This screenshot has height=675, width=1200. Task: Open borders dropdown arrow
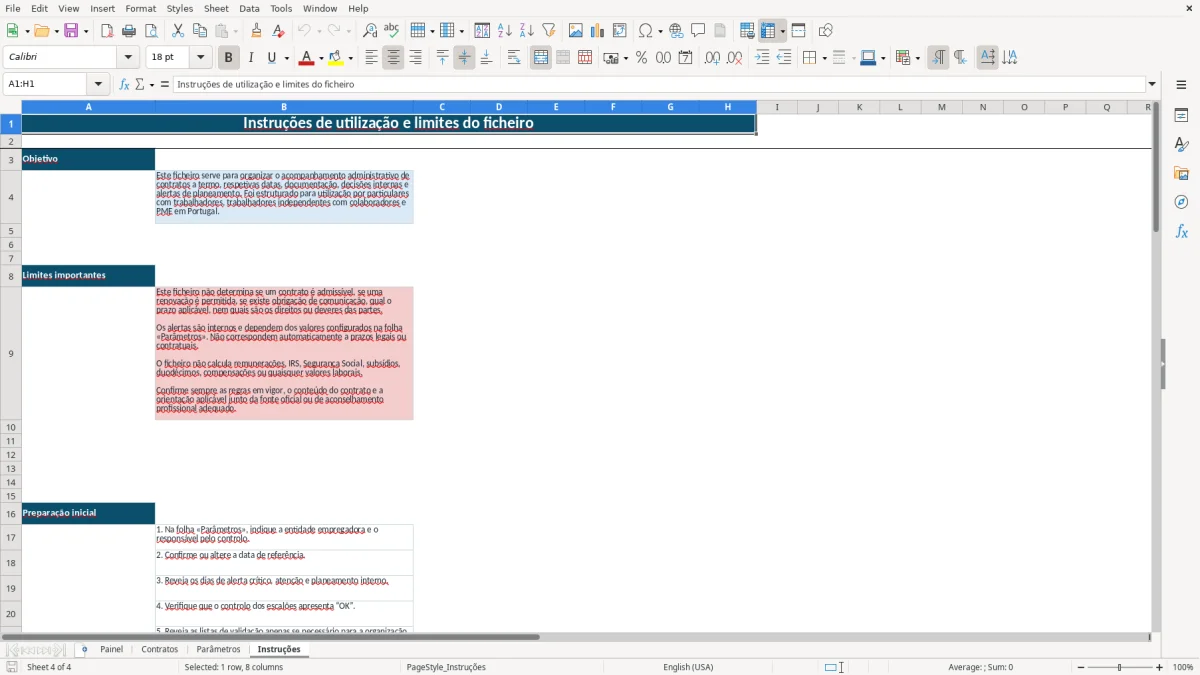click(823, 58)
